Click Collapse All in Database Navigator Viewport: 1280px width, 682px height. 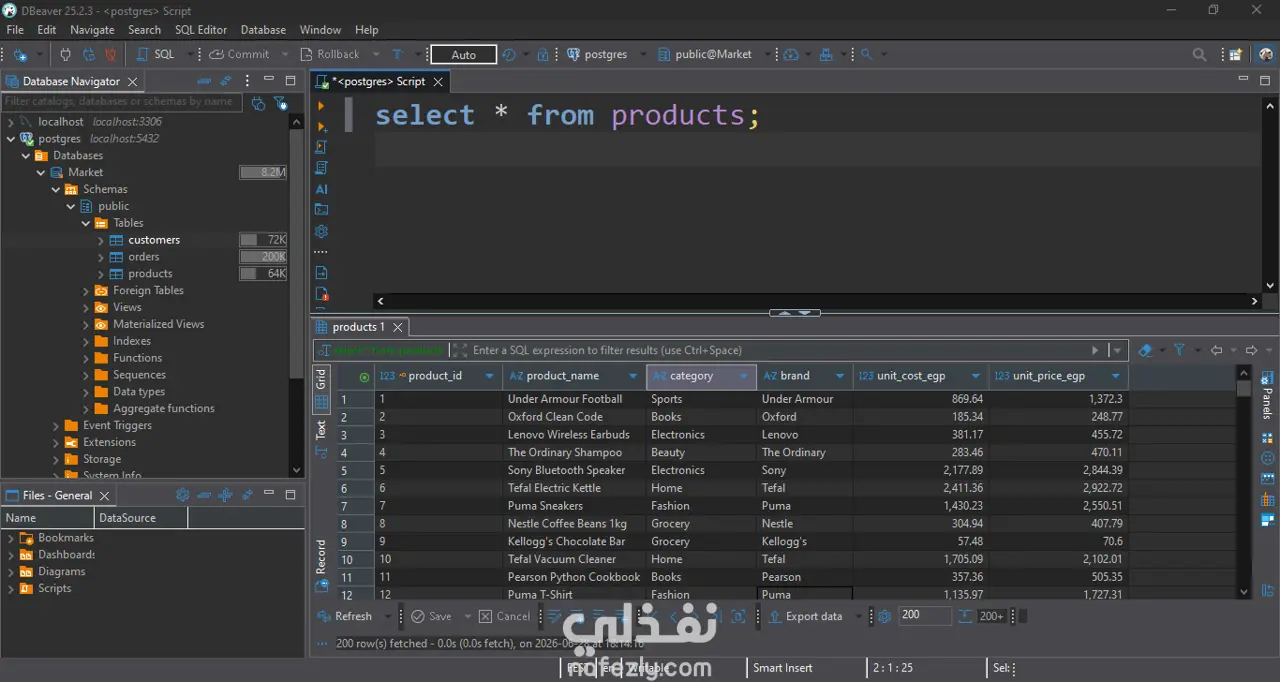(204, 81)
